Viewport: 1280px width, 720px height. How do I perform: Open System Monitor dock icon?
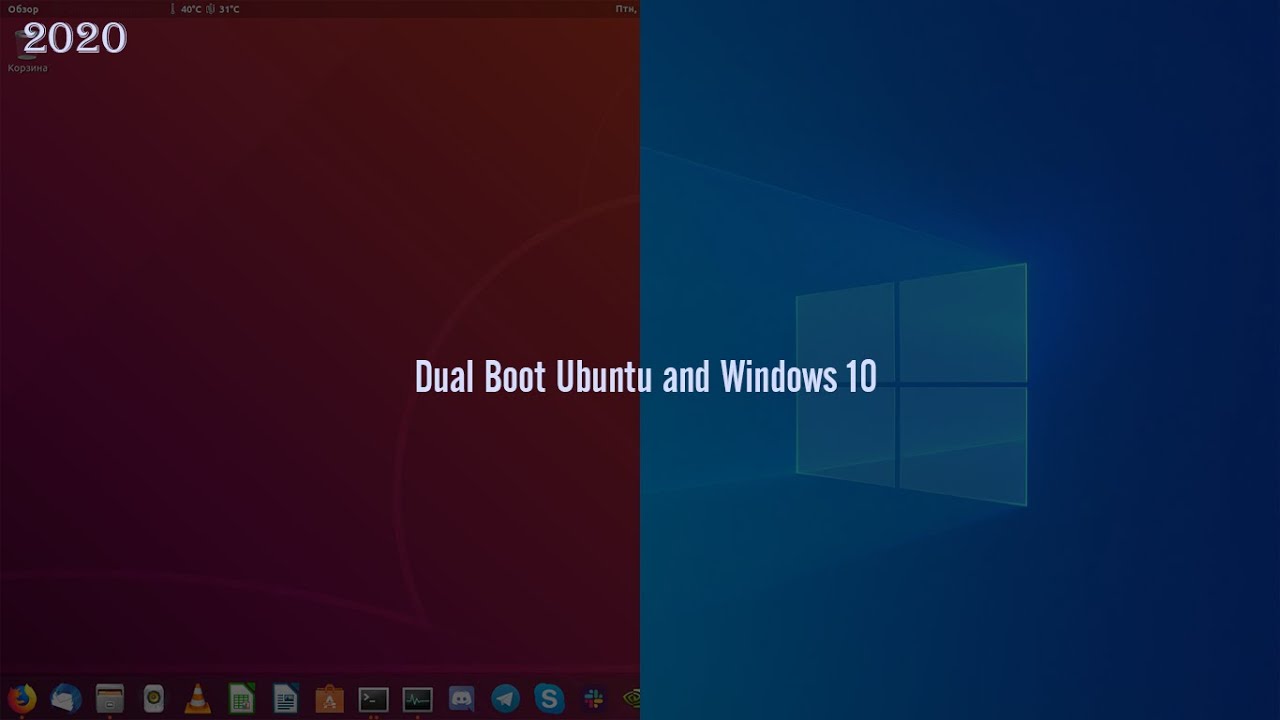[x=418, y=698]
